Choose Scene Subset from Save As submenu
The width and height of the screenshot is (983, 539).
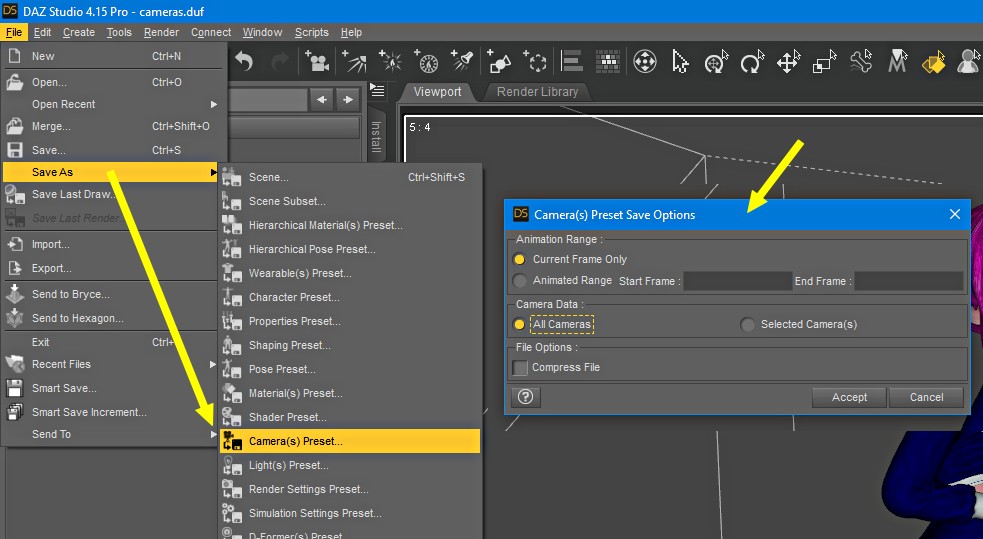[x=350, y=201]
